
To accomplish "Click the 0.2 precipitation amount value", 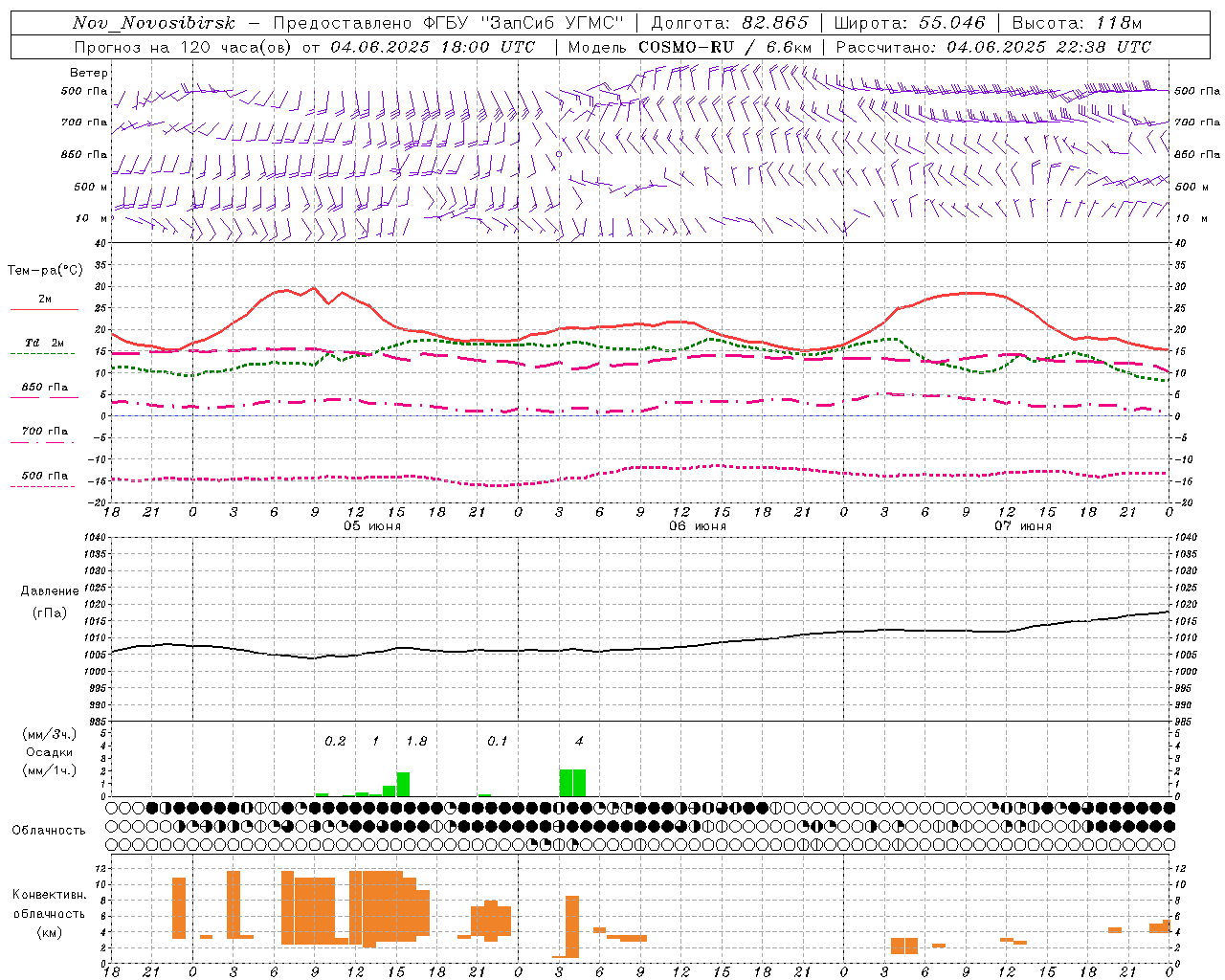I will pos(335,742).
